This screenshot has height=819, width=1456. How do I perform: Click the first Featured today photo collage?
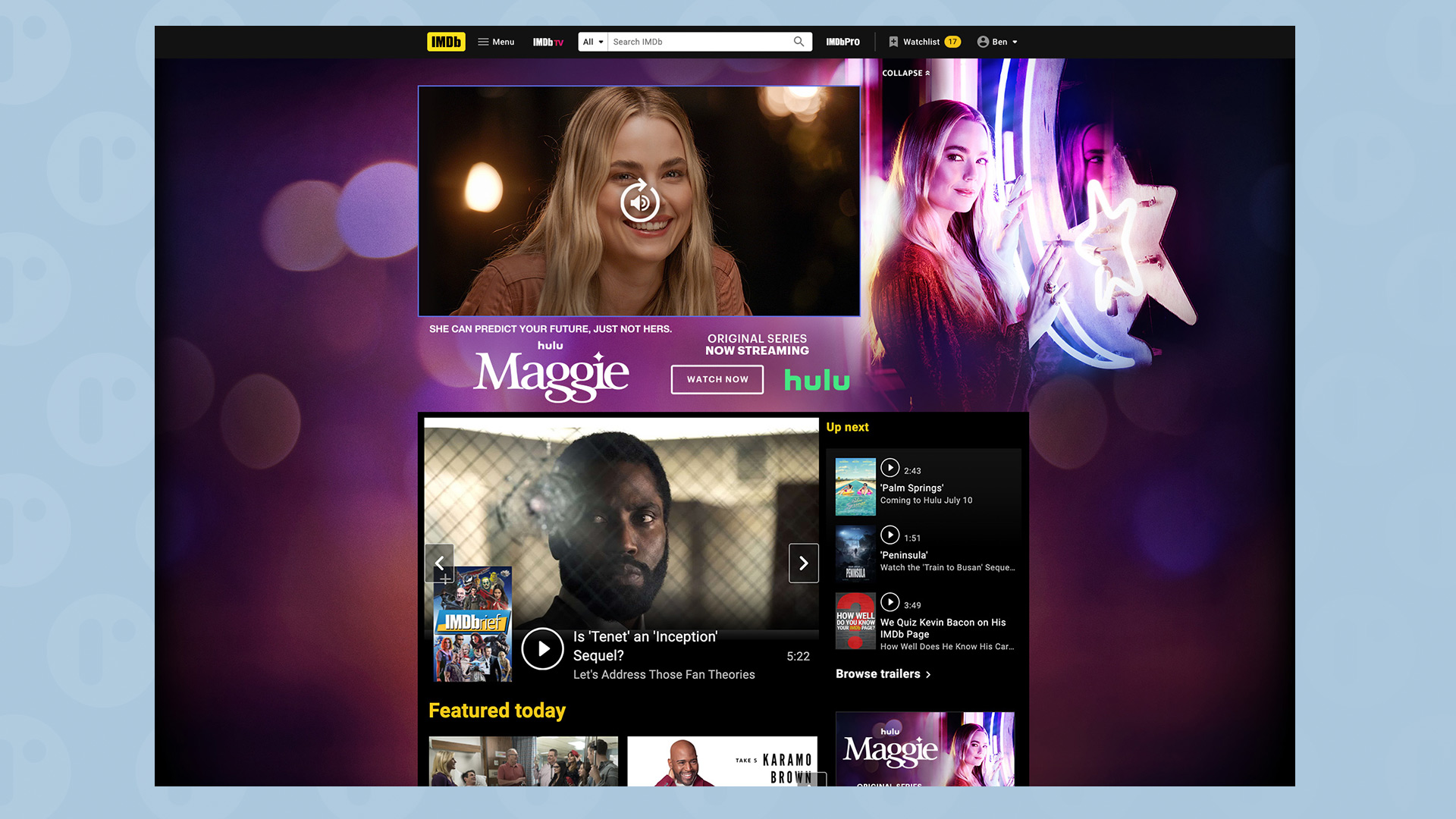coord(523,761)
